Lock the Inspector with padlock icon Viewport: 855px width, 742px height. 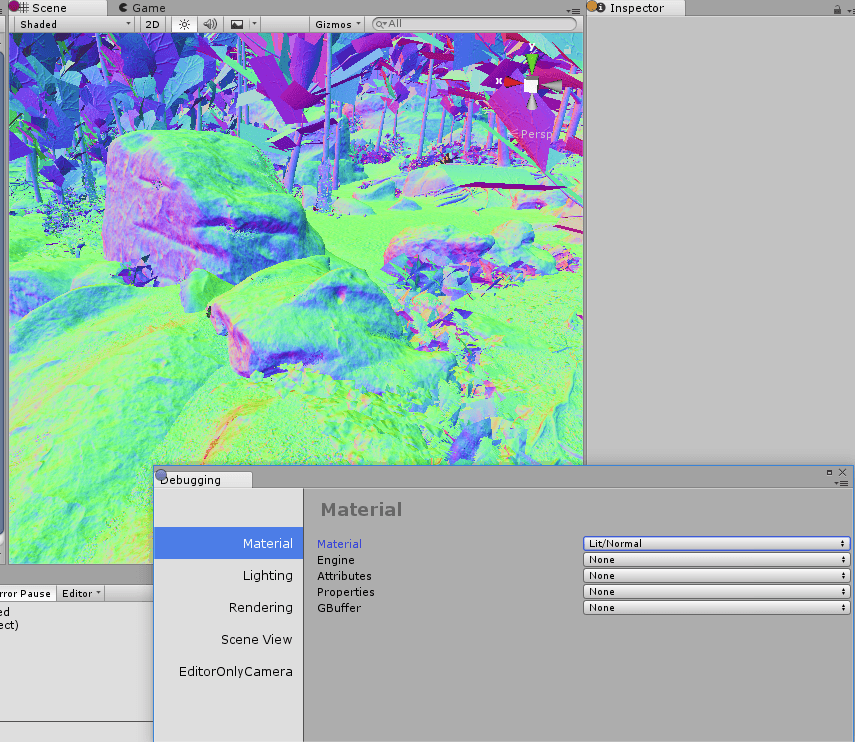coord(837,9)
